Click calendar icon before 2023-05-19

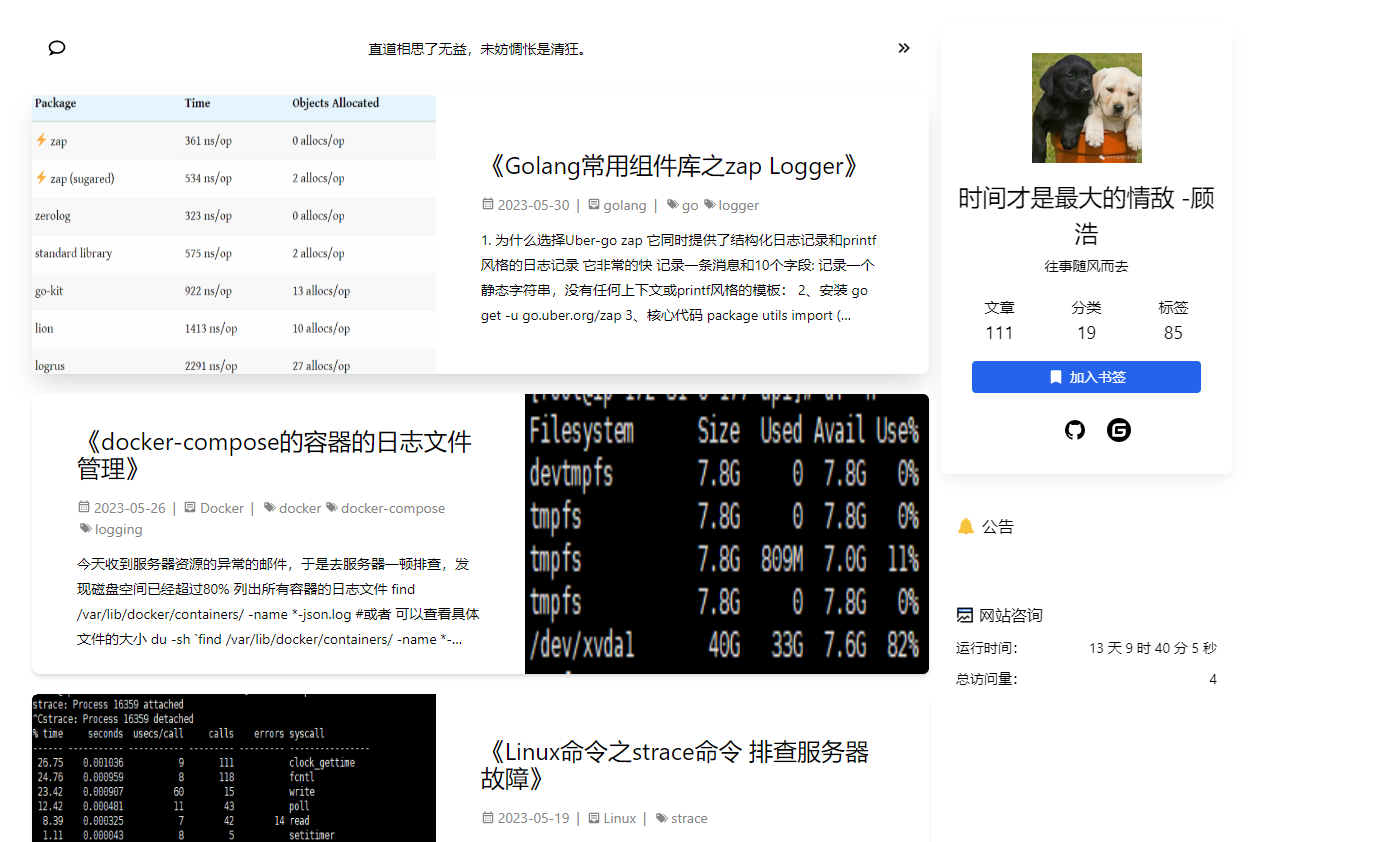488,817
